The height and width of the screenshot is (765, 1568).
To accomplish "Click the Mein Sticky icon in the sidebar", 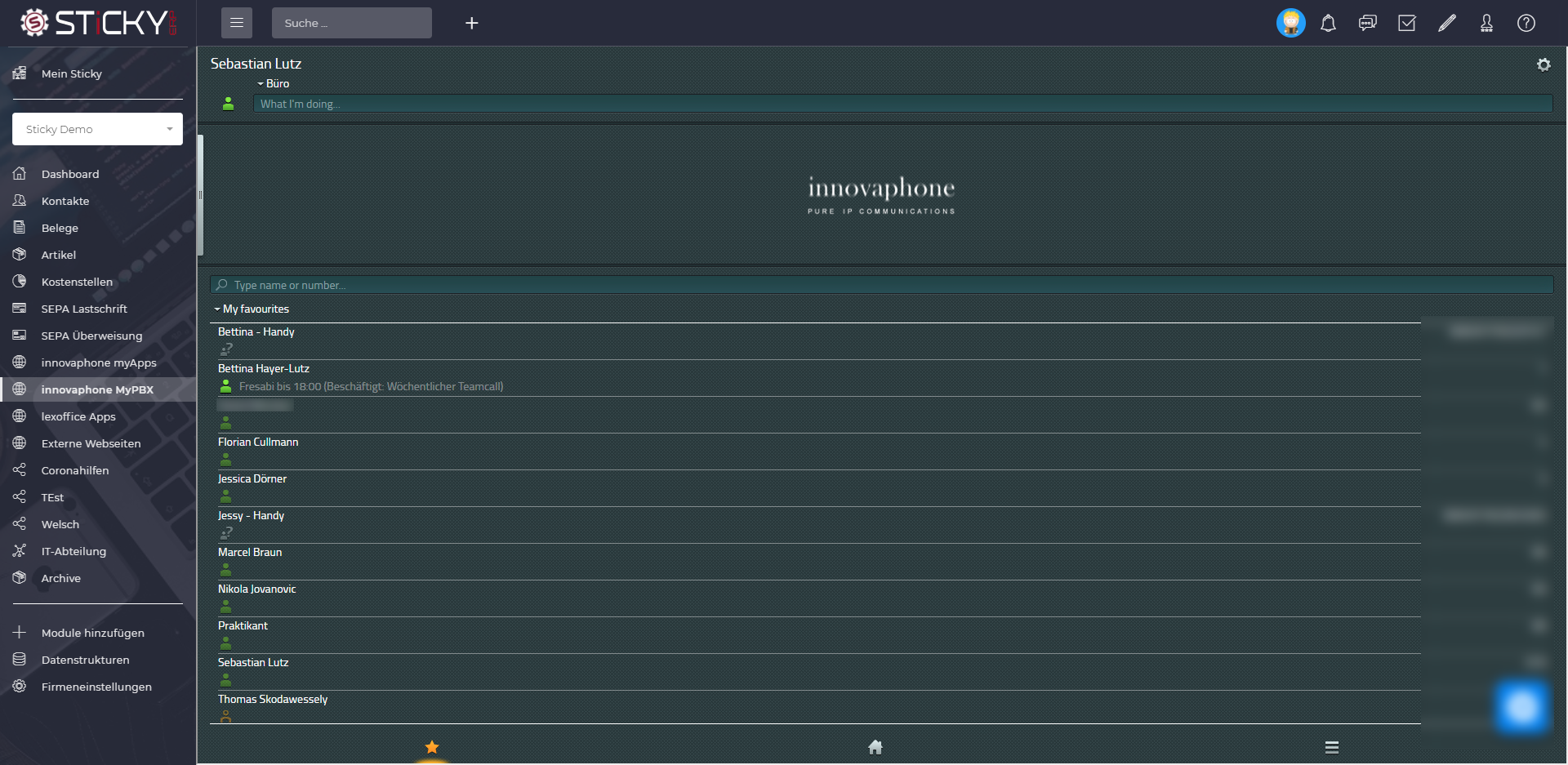I will 20,73.
